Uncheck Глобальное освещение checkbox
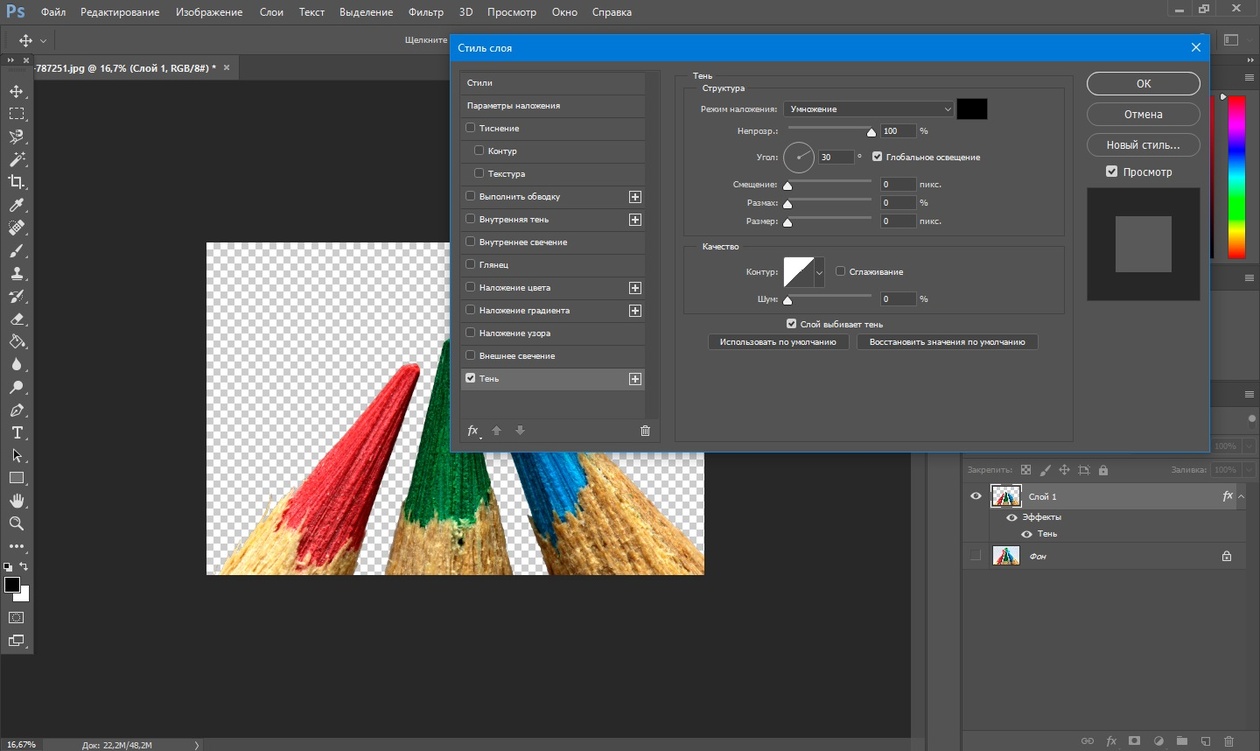The image size is (1260, 751). point(877,157)
